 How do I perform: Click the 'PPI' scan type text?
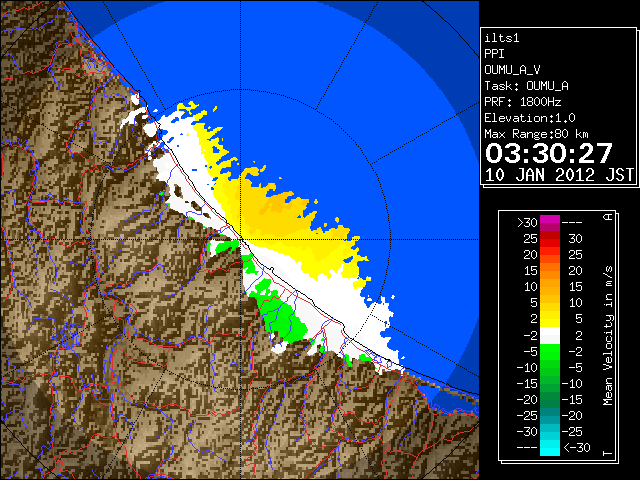(494, 54)
